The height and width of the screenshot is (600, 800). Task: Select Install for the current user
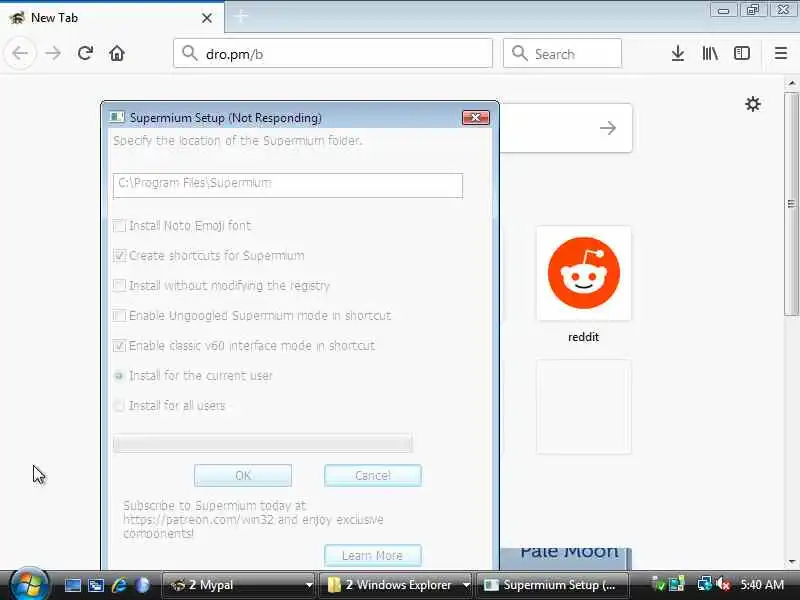[119, 376]
